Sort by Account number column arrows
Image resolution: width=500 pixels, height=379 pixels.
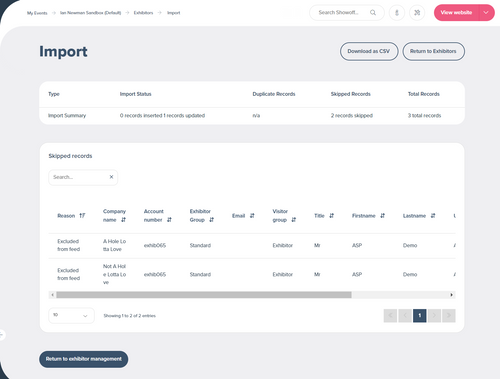(x=169, y=220)
